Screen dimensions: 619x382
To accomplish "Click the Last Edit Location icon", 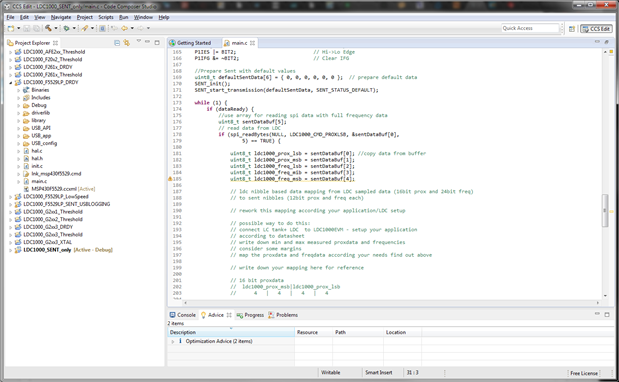I will pyautogui.click(x=114, y=28).
